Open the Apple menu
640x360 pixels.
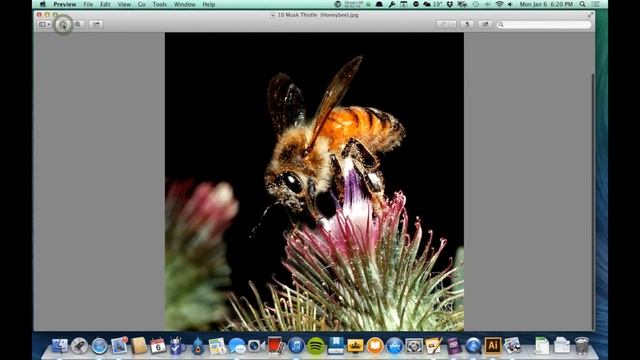(43, 4)
